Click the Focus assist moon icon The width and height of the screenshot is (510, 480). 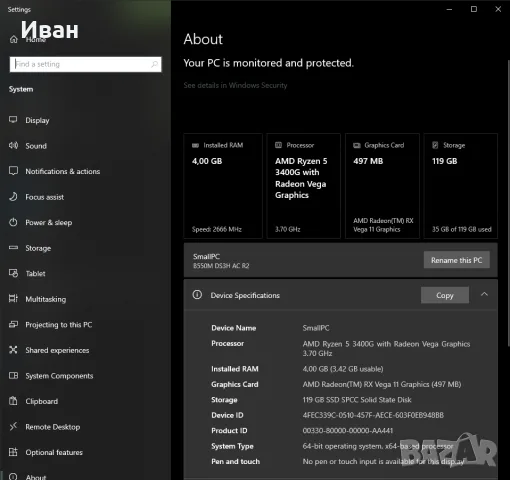[13, 196]
